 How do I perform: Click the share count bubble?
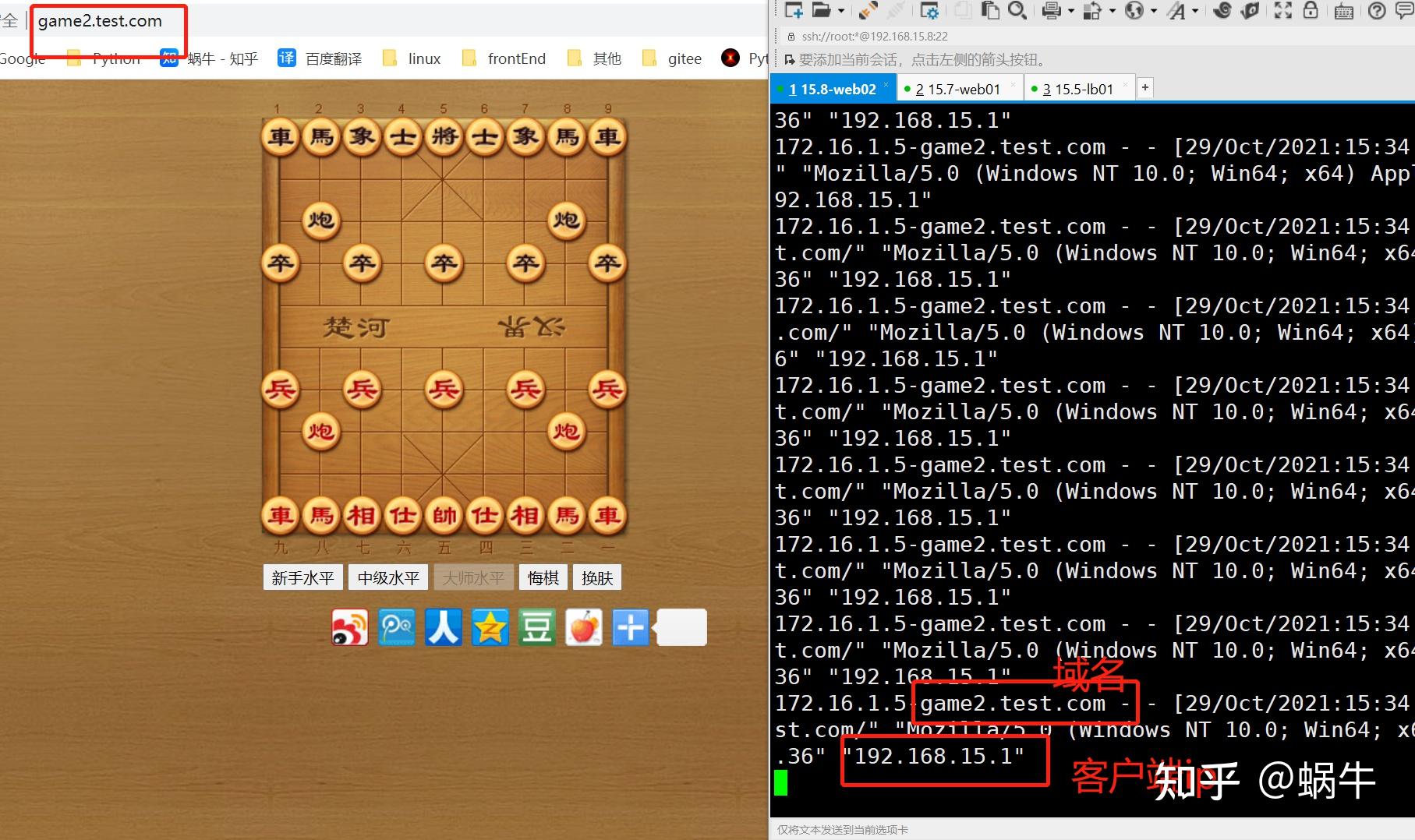(x=681, y=627)
